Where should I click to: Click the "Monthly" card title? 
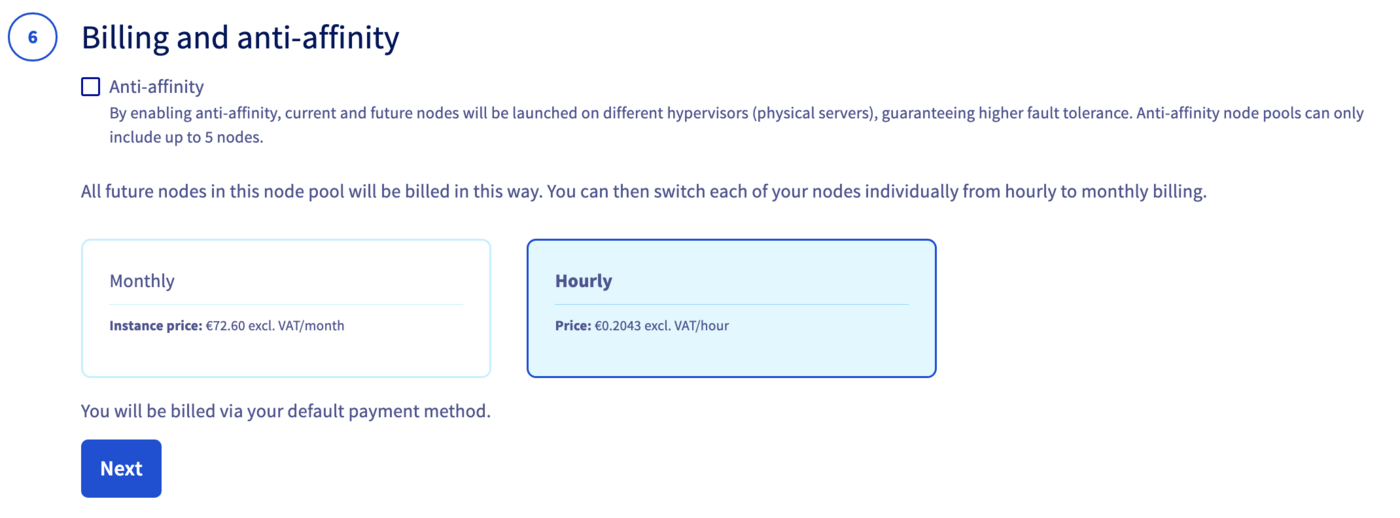point(142,281)
